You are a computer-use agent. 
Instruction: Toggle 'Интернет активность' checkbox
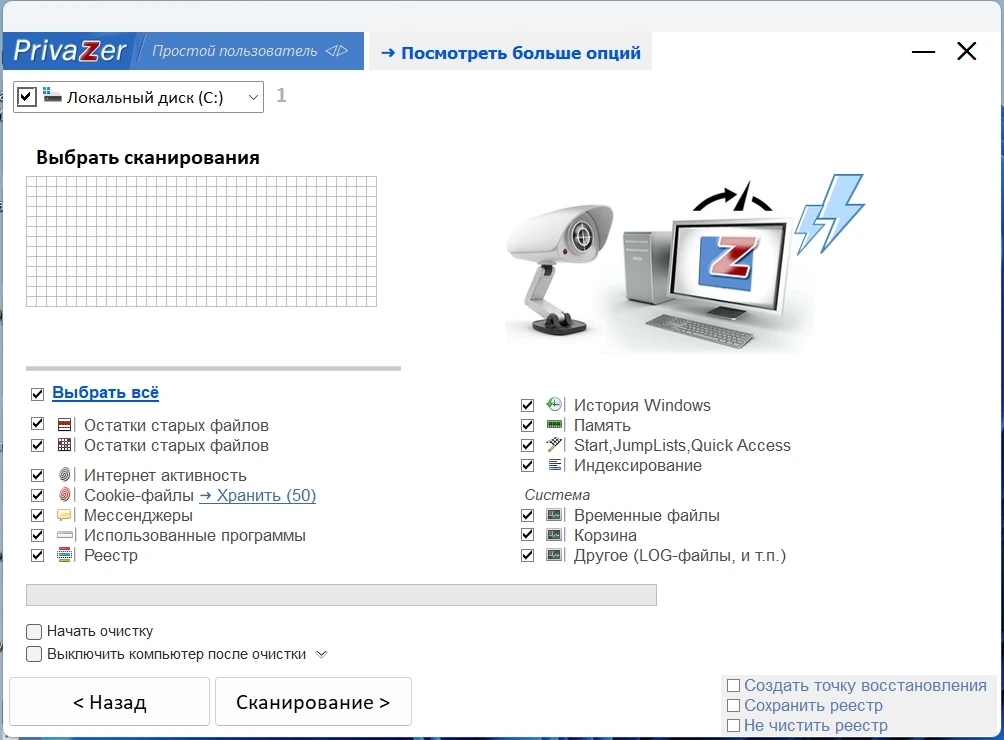pos(37,475)
